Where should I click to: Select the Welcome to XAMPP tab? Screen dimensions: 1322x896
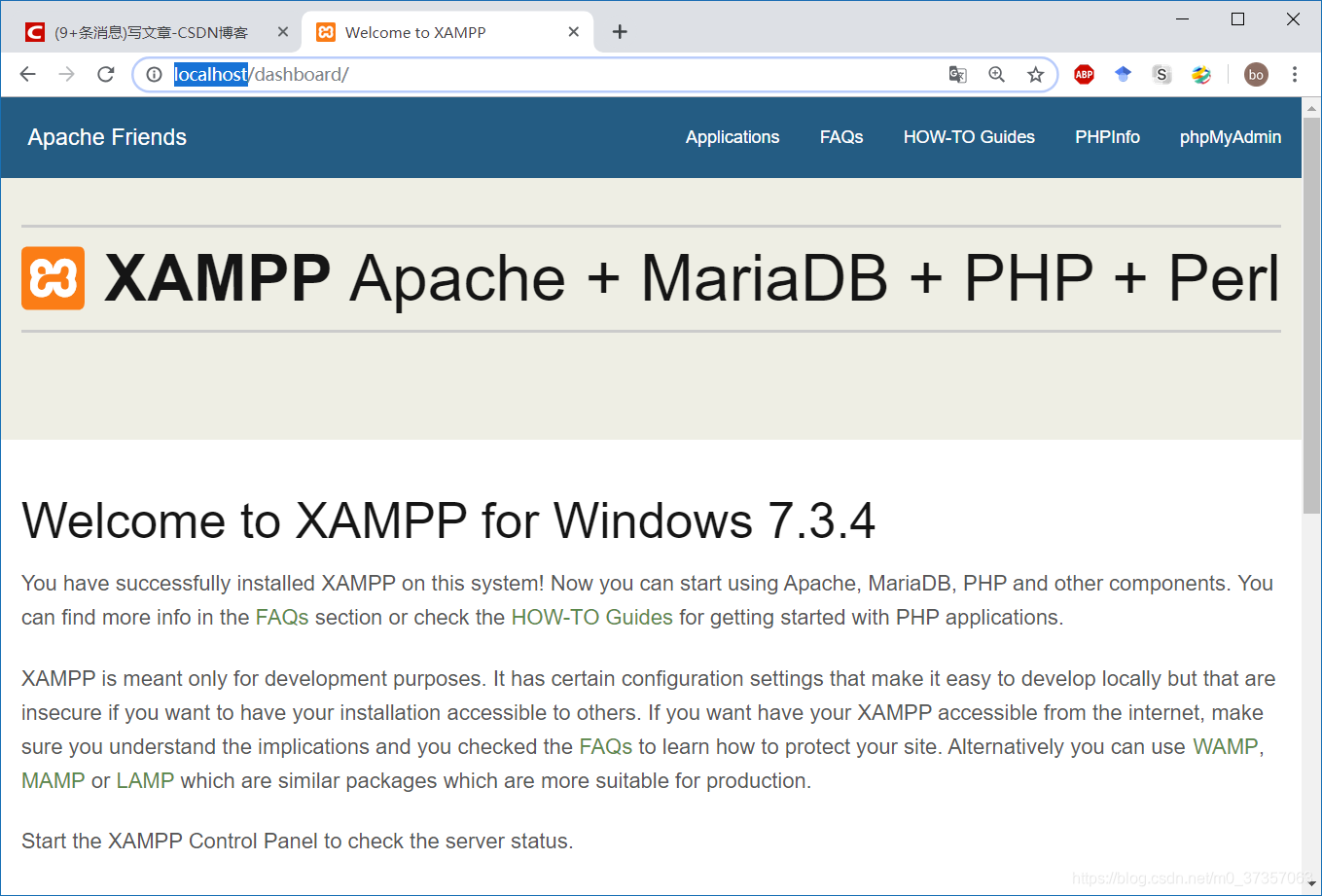click(447, 32)
